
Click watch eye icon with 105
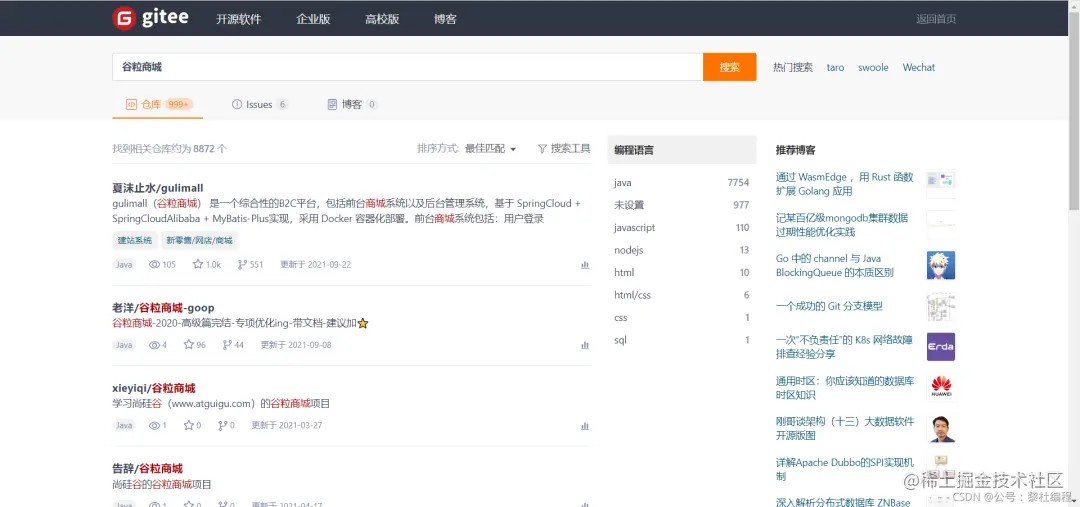pos(154,265)
